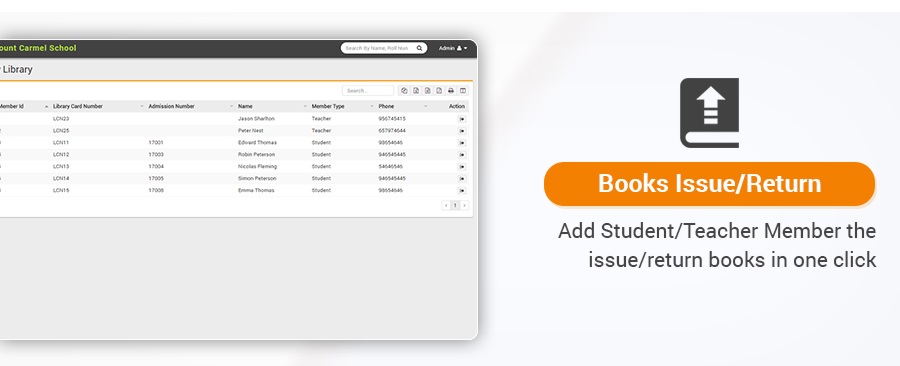Open the Admin user dropdown

pos(453,48)
